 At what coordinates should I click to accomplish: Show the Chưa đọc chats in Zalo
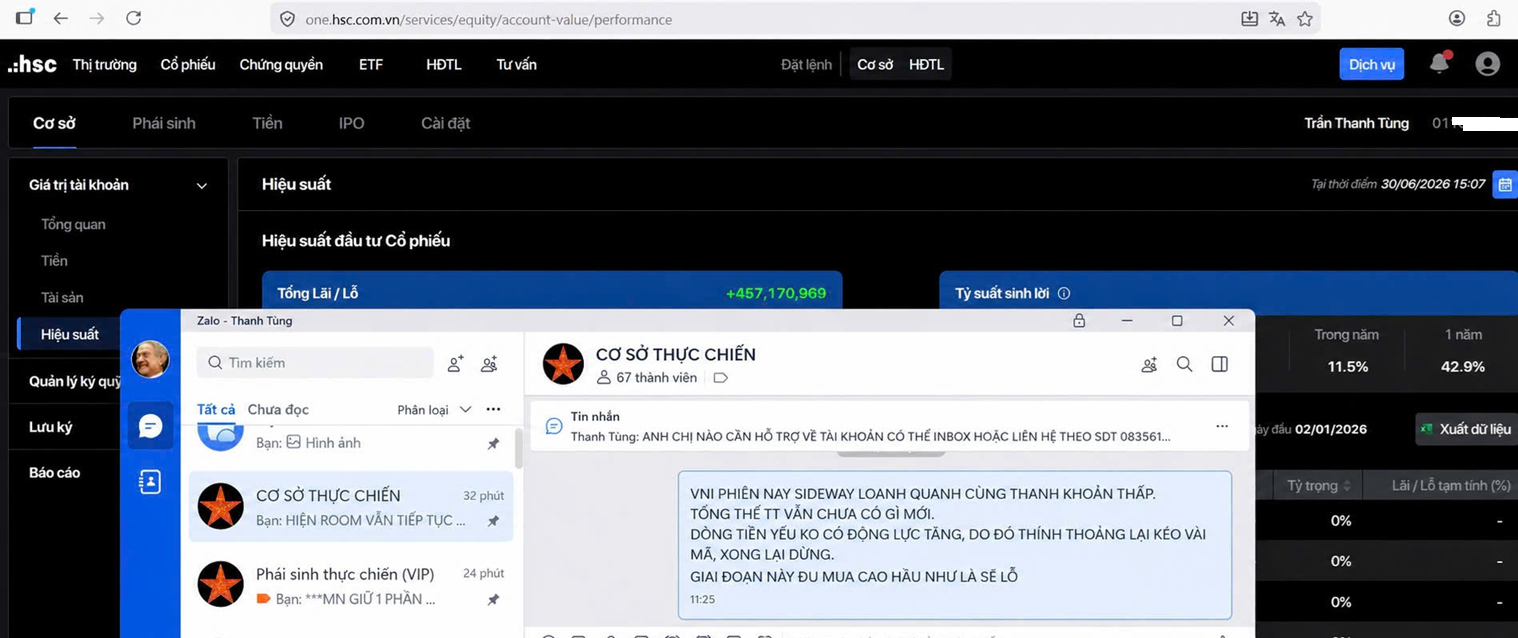pos(278,409)
